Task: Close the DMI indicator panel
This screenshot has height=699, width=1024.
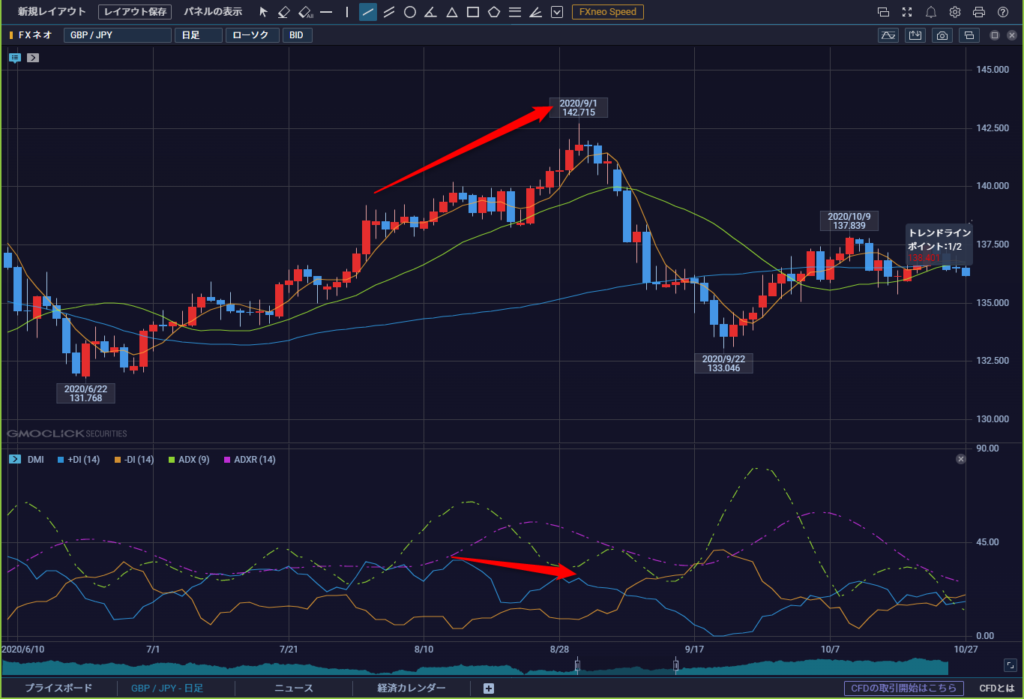Action: point(961,459)
